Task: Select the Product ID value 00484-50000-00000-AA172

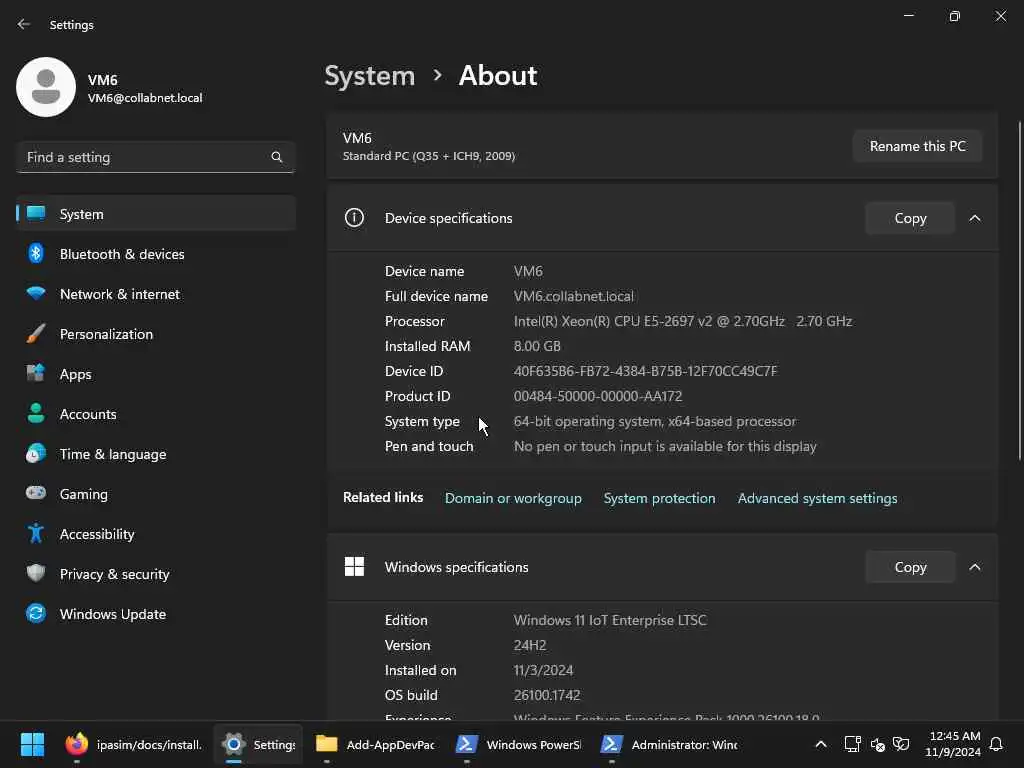Action: click(x=598, y=396)
